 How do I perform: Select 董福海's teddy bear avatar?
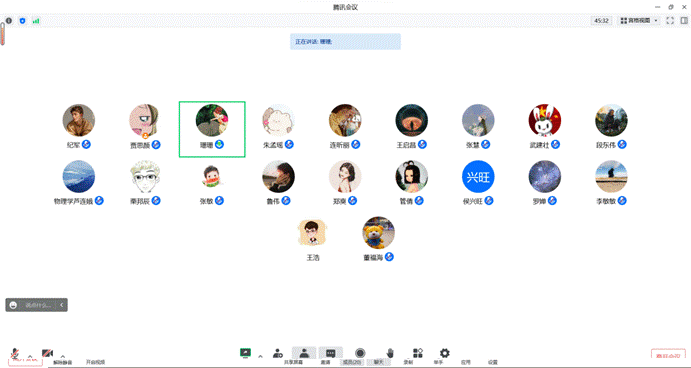click(379, 233)
